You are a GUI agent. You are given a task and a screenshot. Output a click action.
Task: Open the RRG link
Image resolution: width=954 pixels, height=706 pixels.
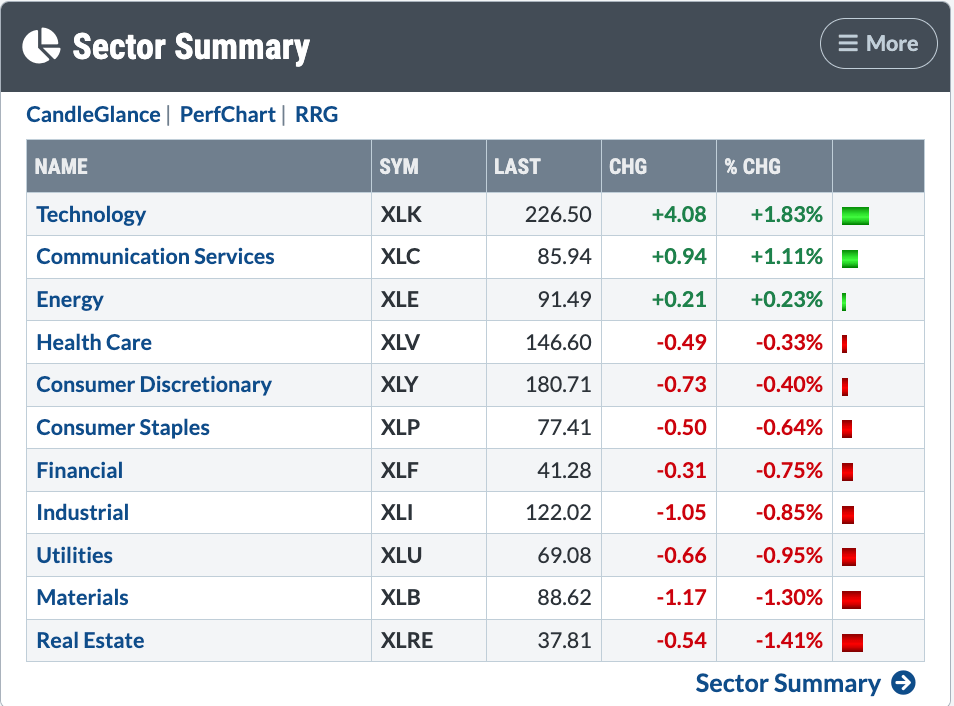[317, 114]
